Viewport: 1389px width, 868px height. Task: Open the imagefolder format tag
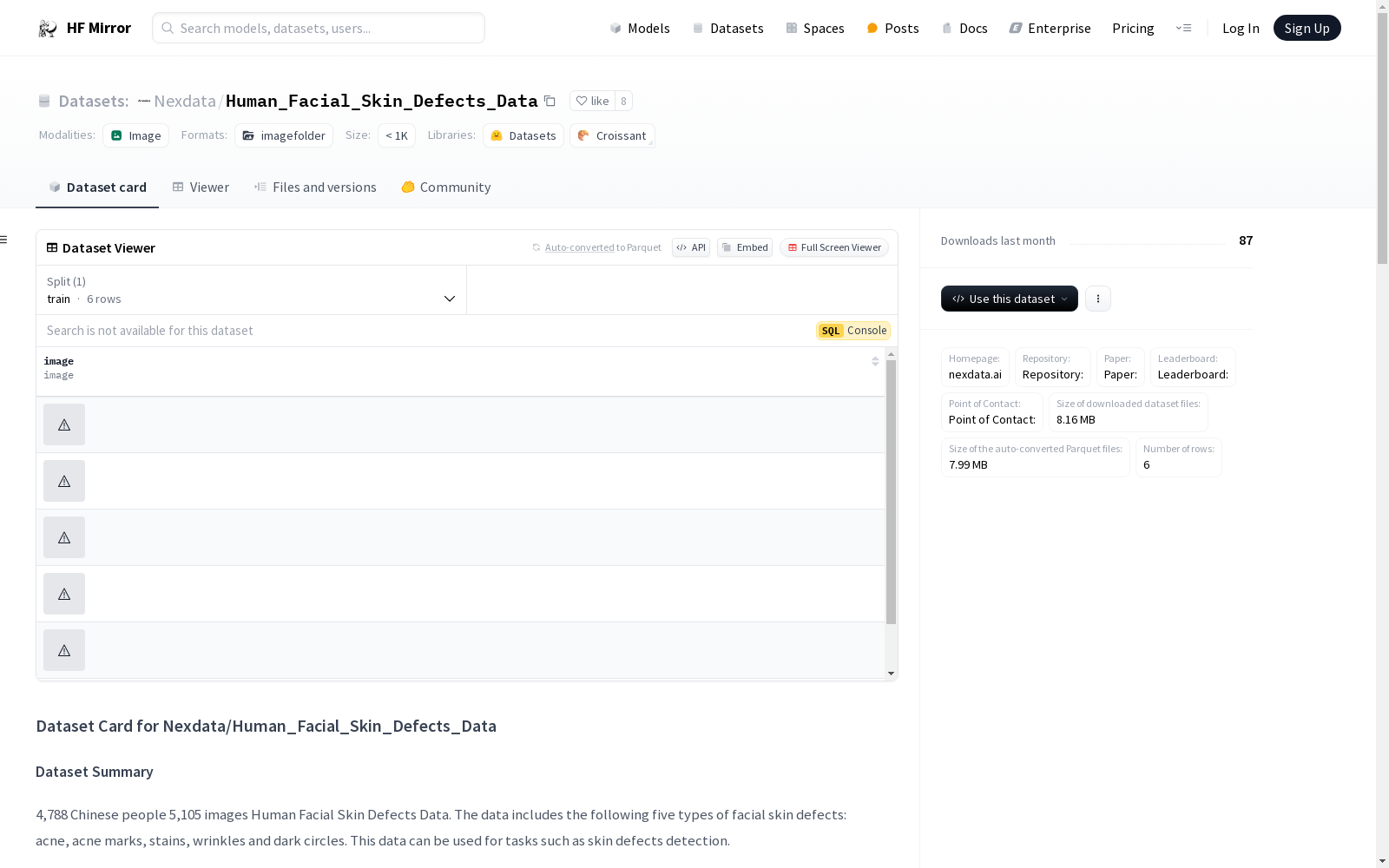click(x=284, y=135)
